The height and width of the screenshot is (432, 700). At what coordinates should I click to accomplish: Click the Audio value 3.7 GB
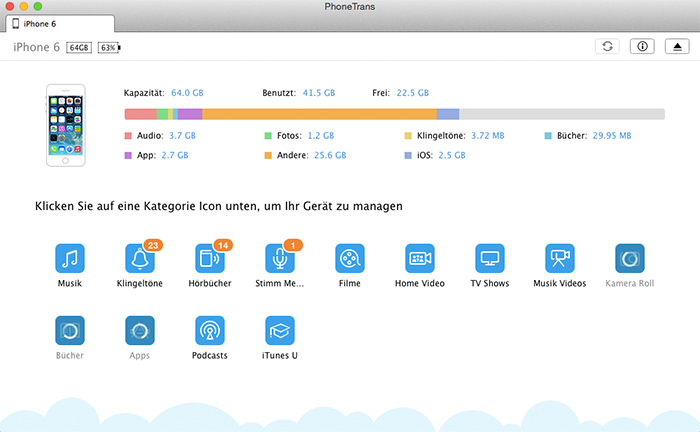[x=182, y=136]
